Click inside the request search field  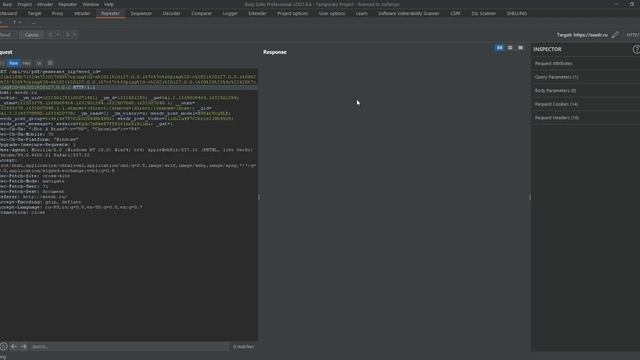click(129, 347)
